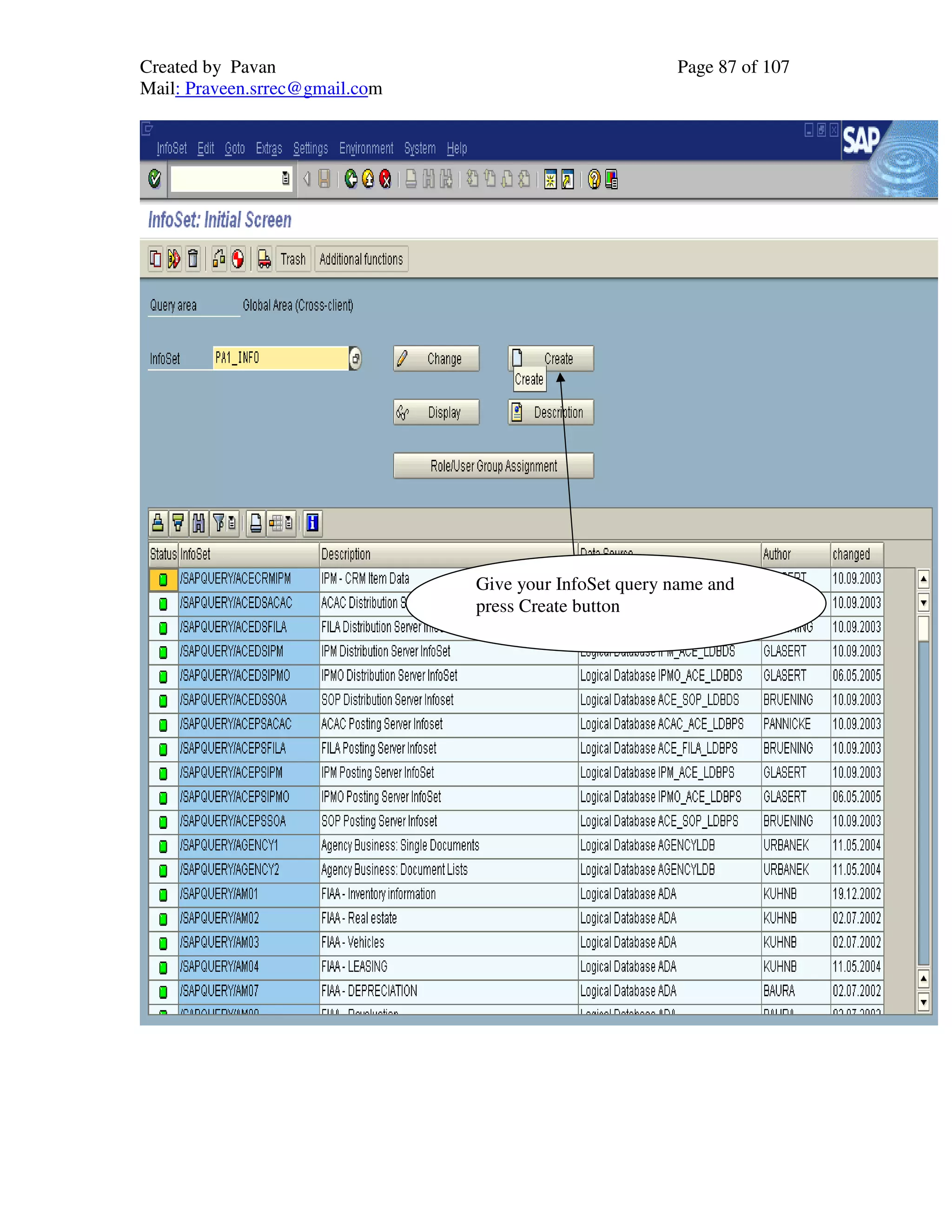The width and height of the screenshot is (952, 1232).
Task: Click the Find Next binoculars-plus icon
Action: 446,179
